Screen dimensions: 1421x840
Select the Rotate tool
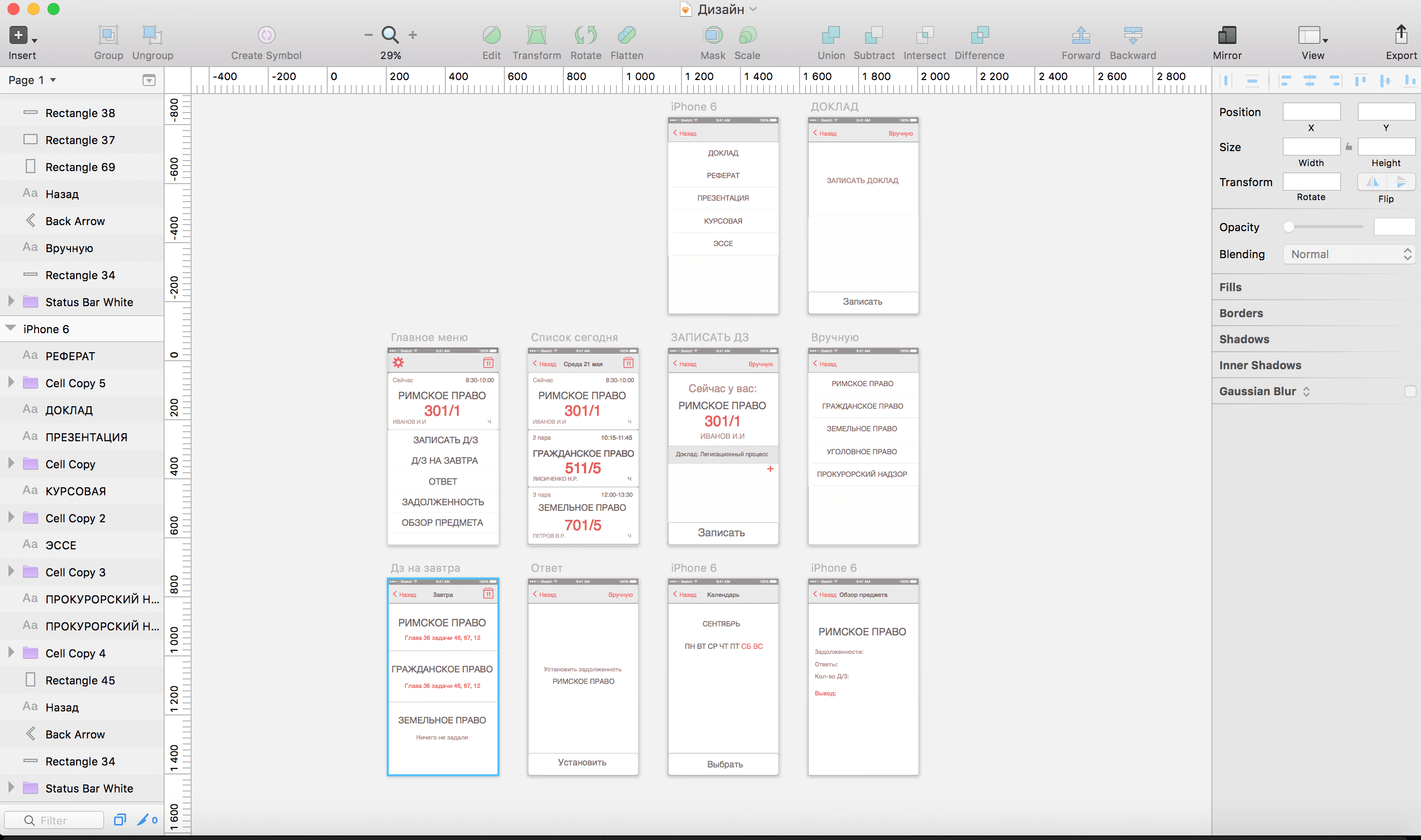coord(586,35)
